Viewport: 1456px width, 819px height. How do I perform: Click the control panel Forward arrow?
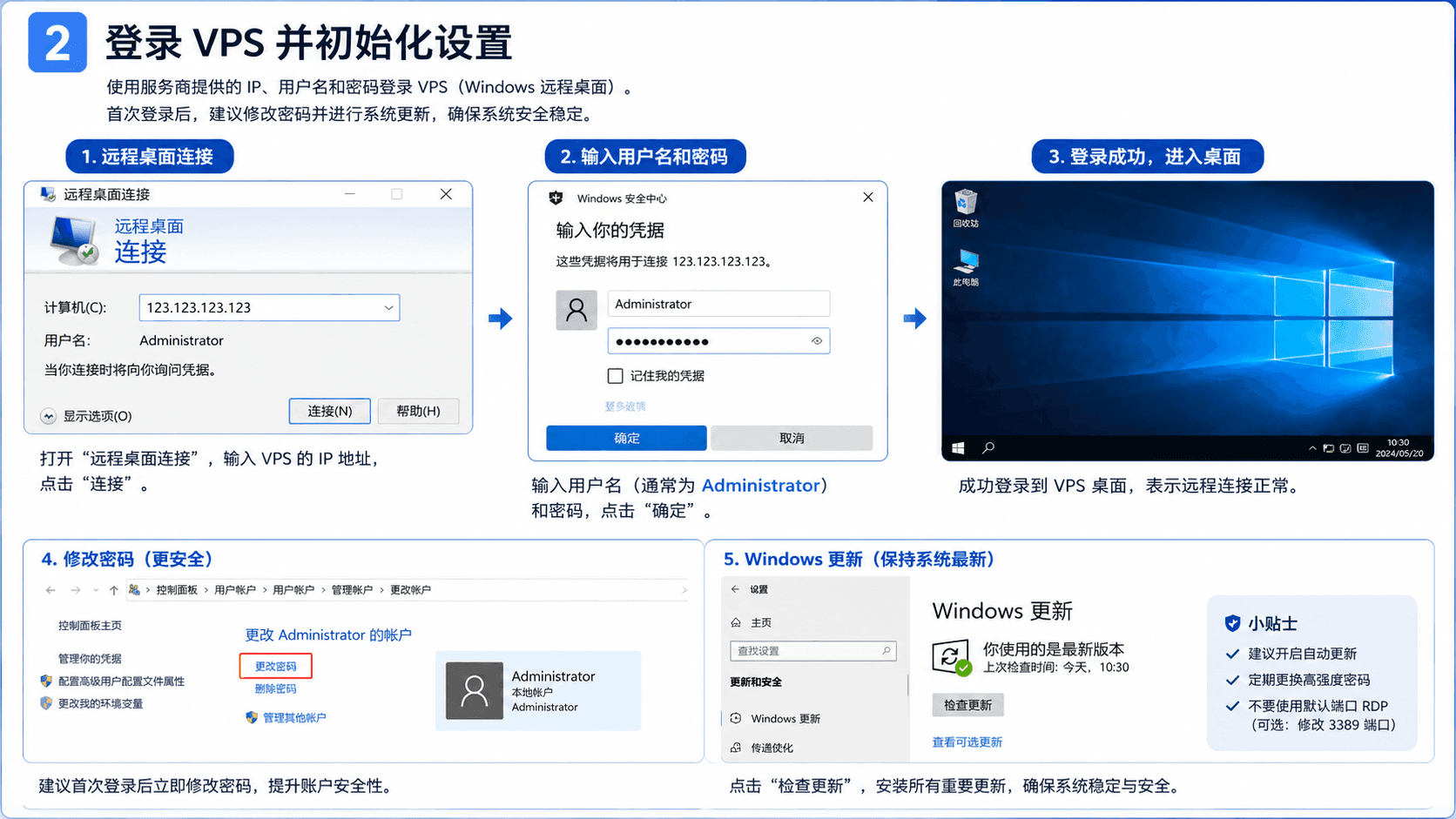pos(76,590)
